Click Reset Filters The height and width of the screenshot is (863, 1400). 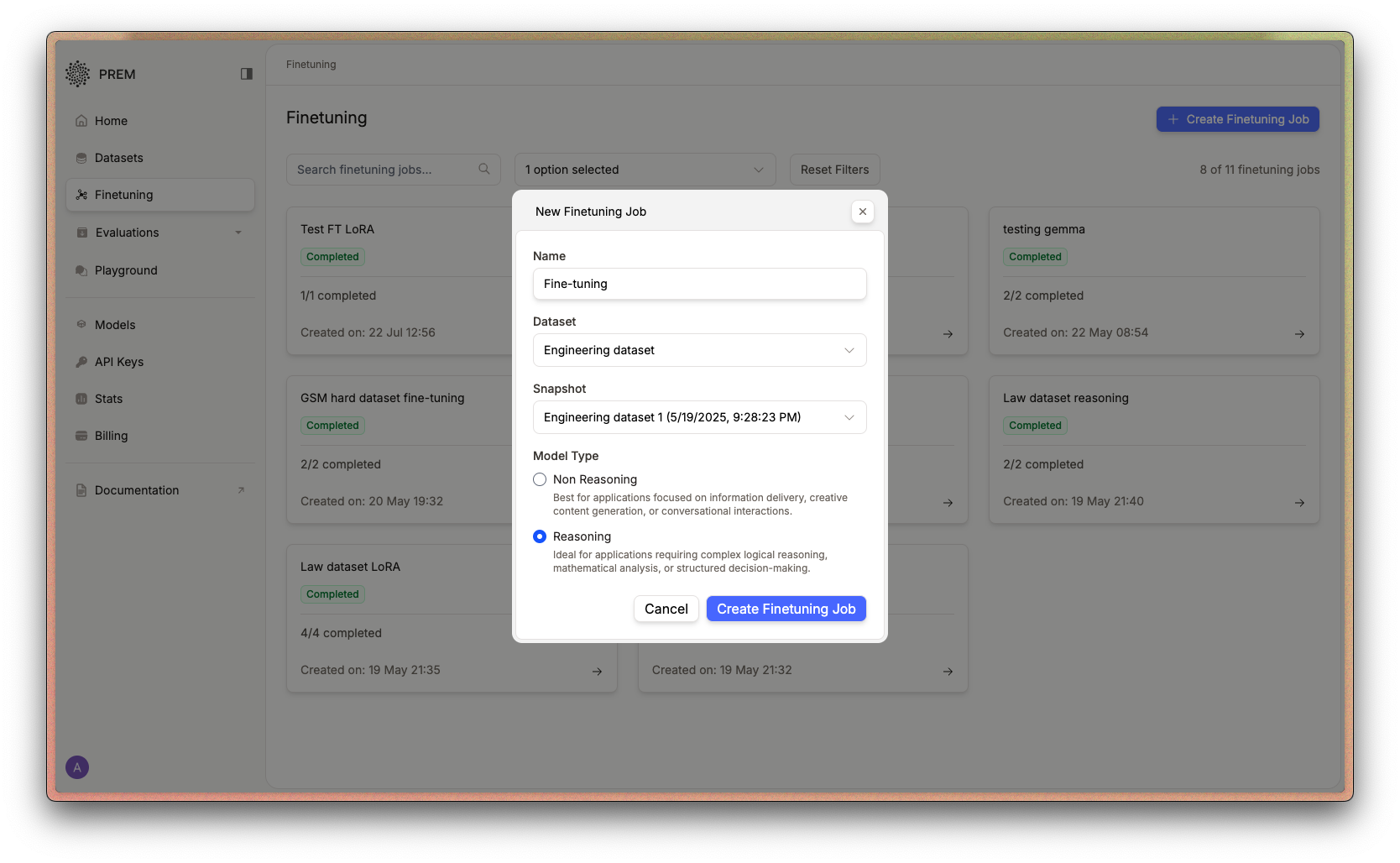pos(835,170)
